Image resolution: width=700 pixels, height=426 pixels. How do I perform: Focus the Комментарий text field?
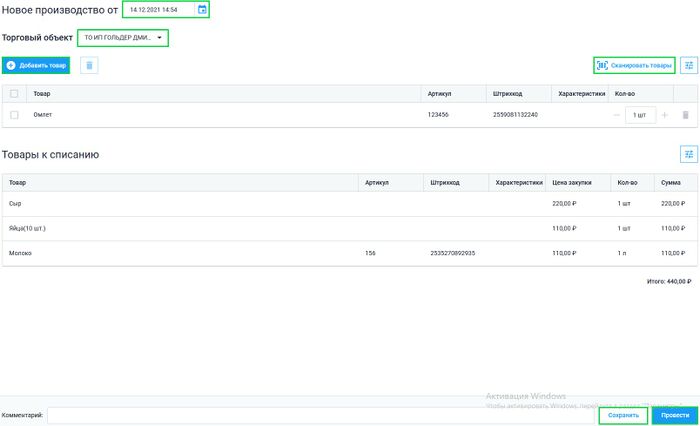(320, 415)
